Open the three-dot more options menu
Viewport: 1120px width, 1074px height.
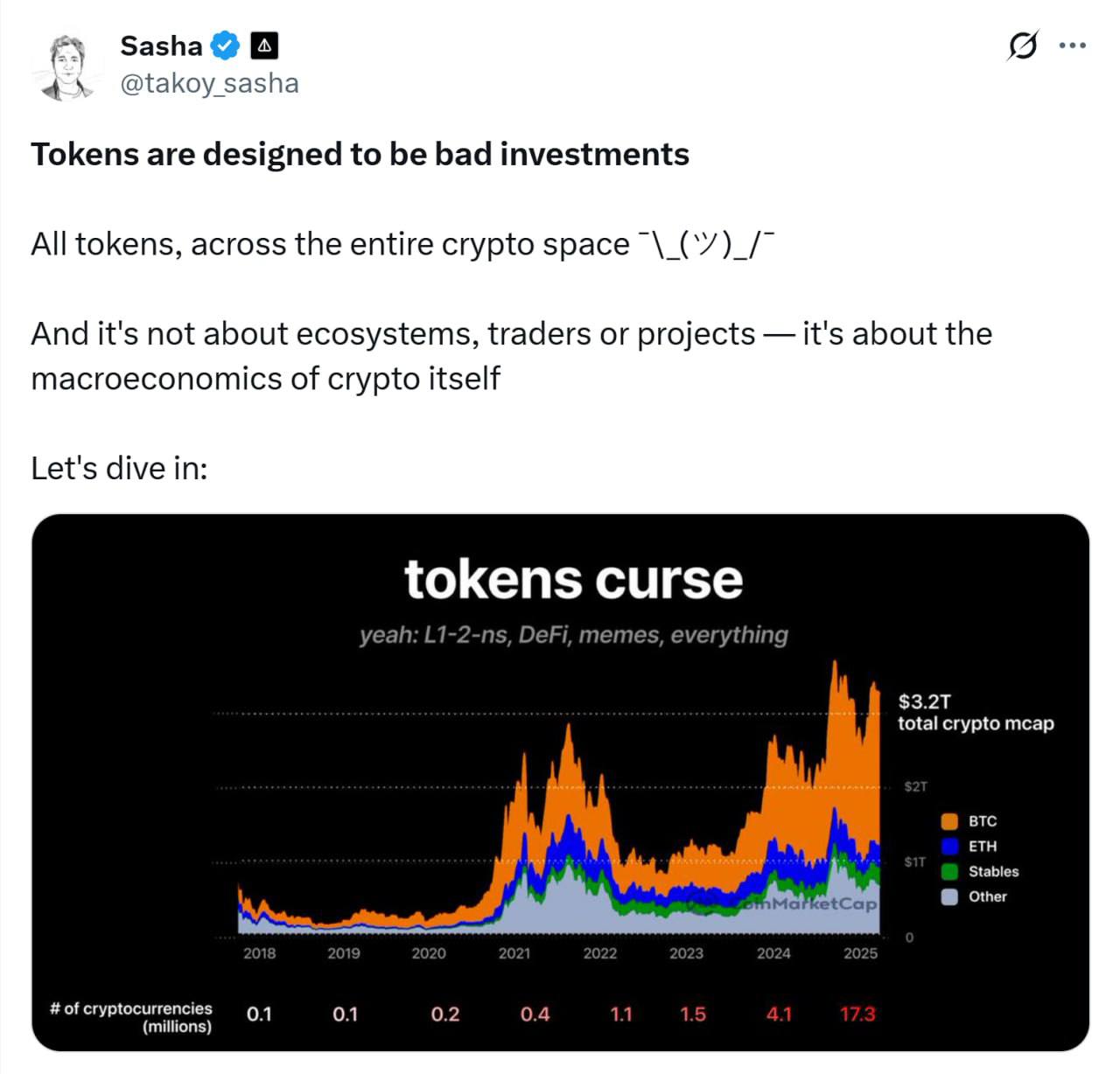click(x=1072, y=45)
